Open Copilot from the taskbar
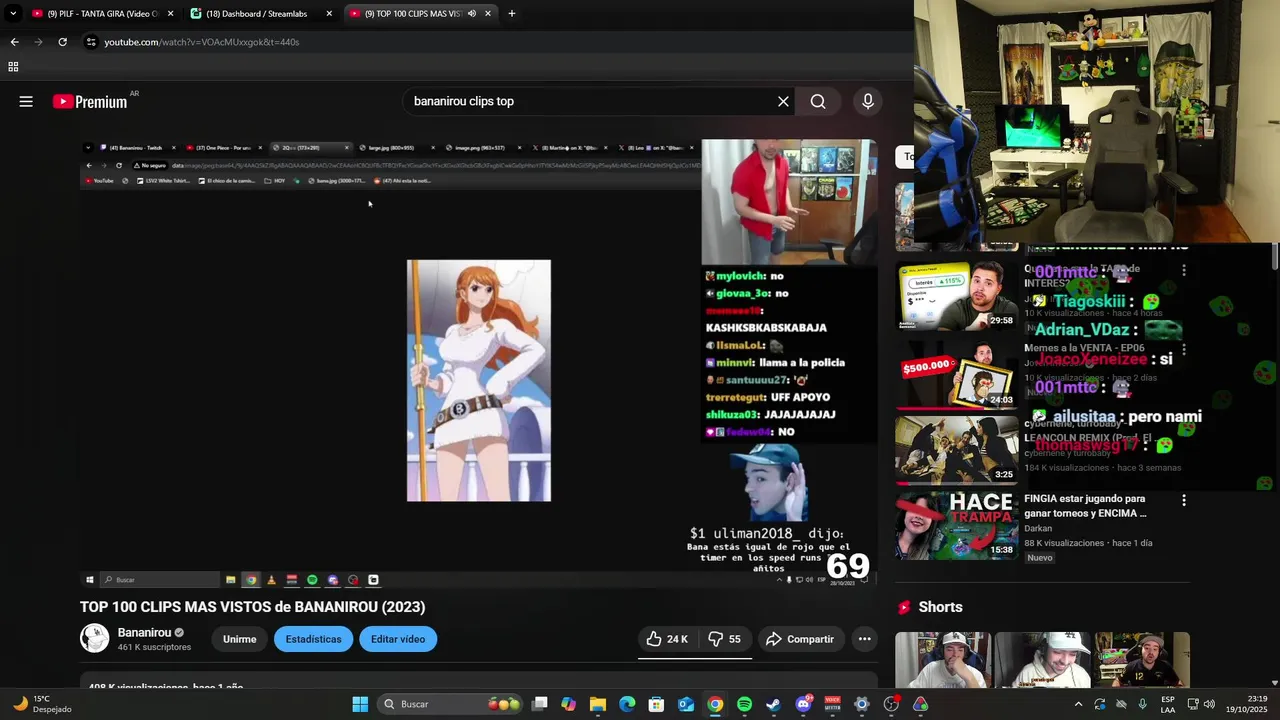The height and width of the screenshot is (720, 1280). coord(568,704)
